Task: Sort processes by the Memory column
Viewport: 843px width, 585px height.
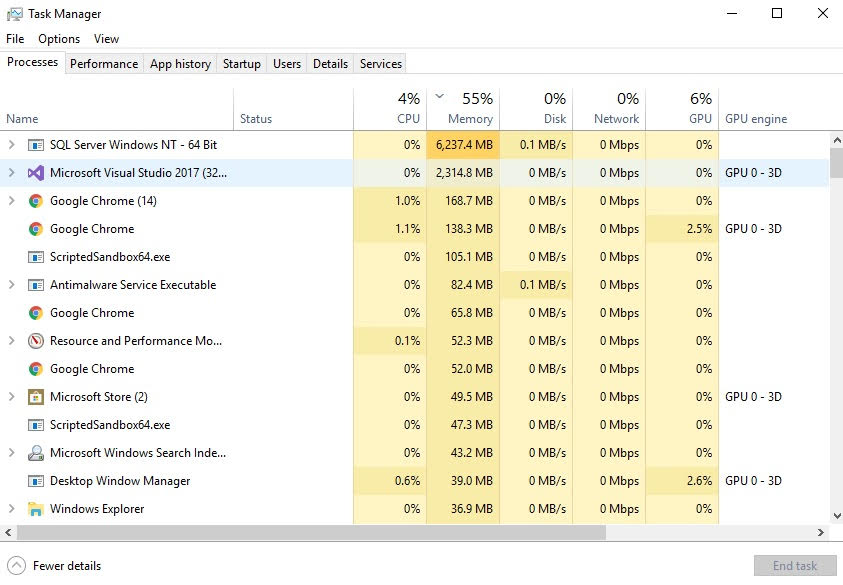Action: tap(470, 118)
